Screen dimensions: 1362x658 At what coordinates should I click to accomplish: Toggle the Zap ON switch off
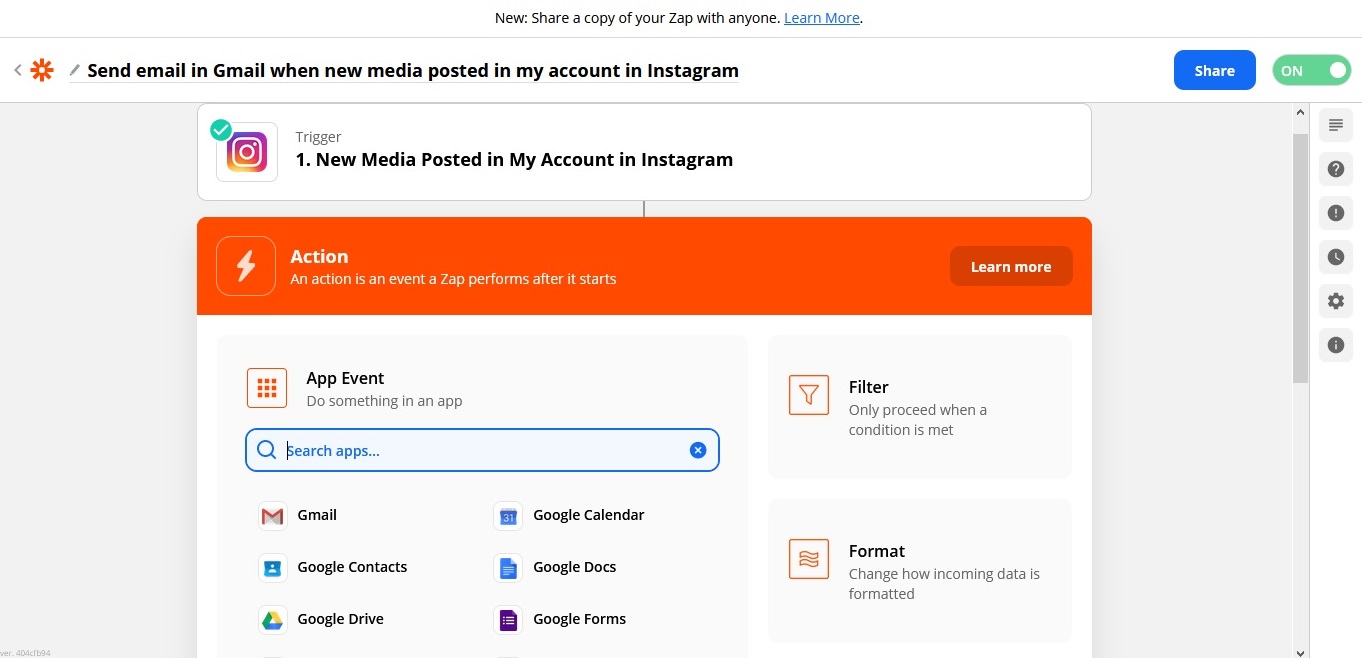1311,70
